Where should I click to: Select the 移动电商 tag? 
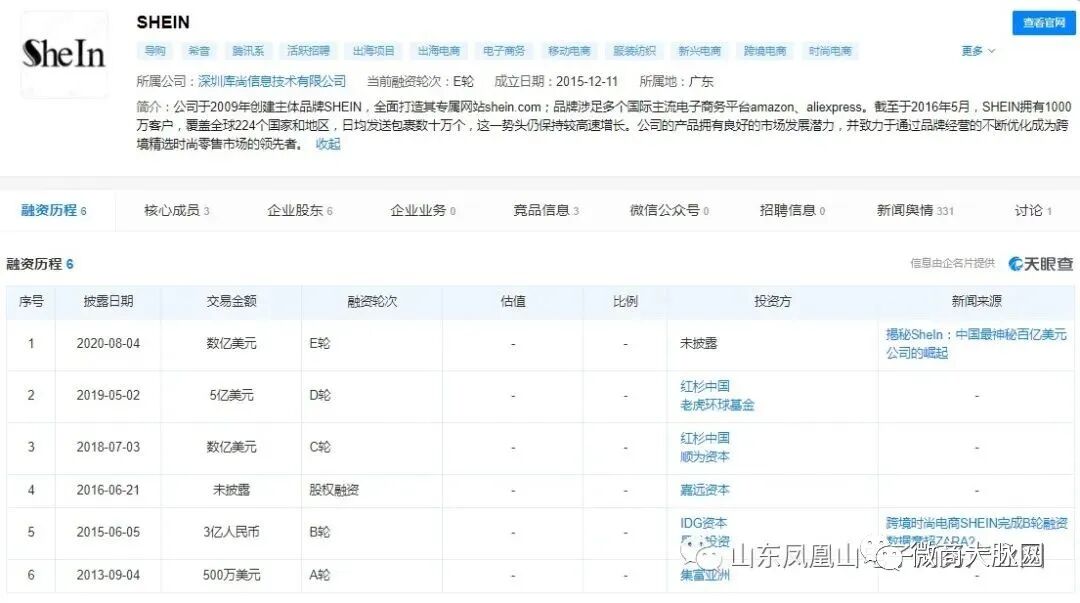(569, 51)
